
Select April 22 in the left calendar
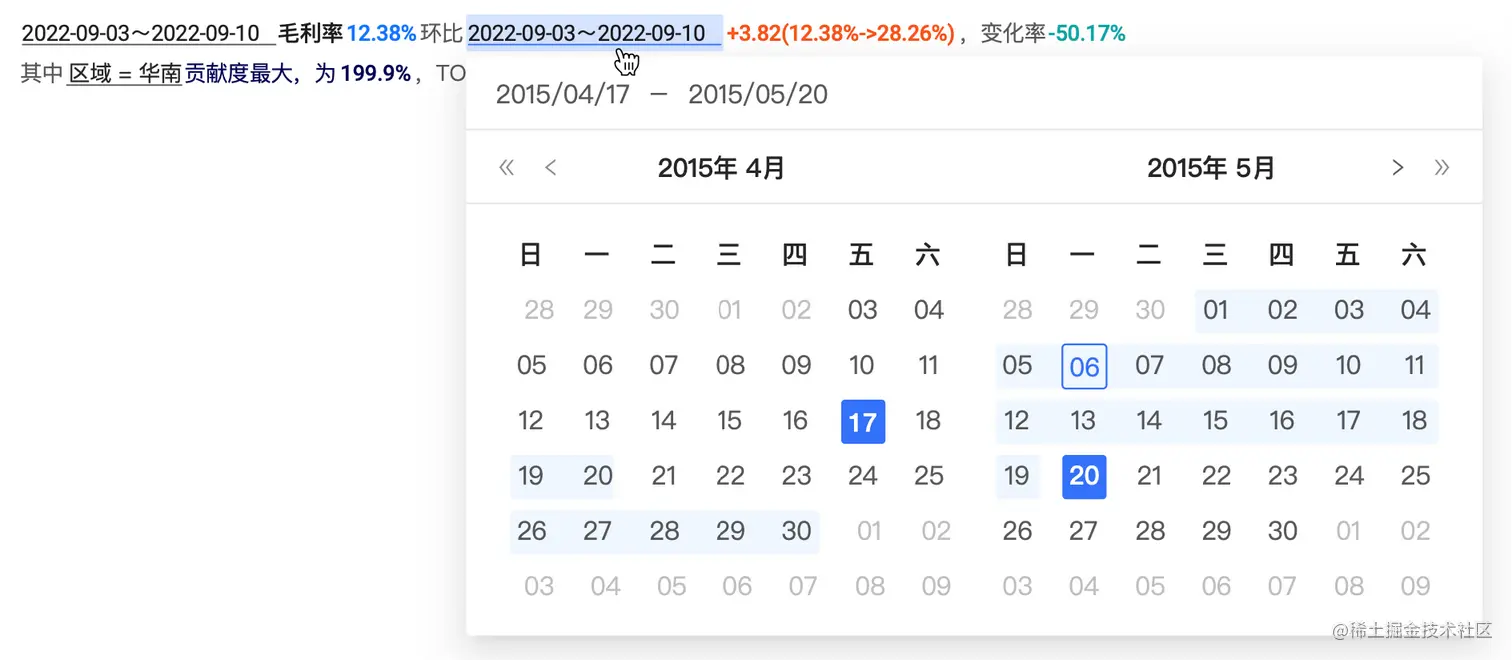tap(730, 477)
